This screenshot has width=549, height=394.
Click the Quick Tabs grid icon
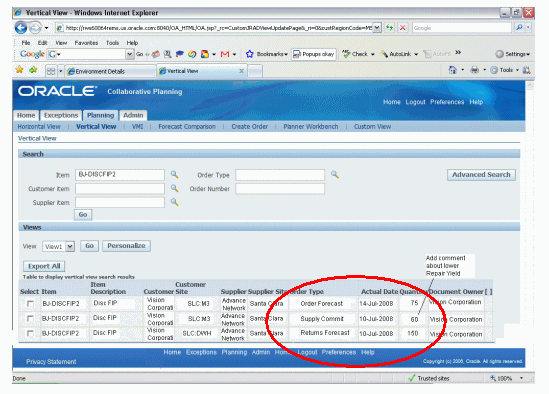[51, 71]
